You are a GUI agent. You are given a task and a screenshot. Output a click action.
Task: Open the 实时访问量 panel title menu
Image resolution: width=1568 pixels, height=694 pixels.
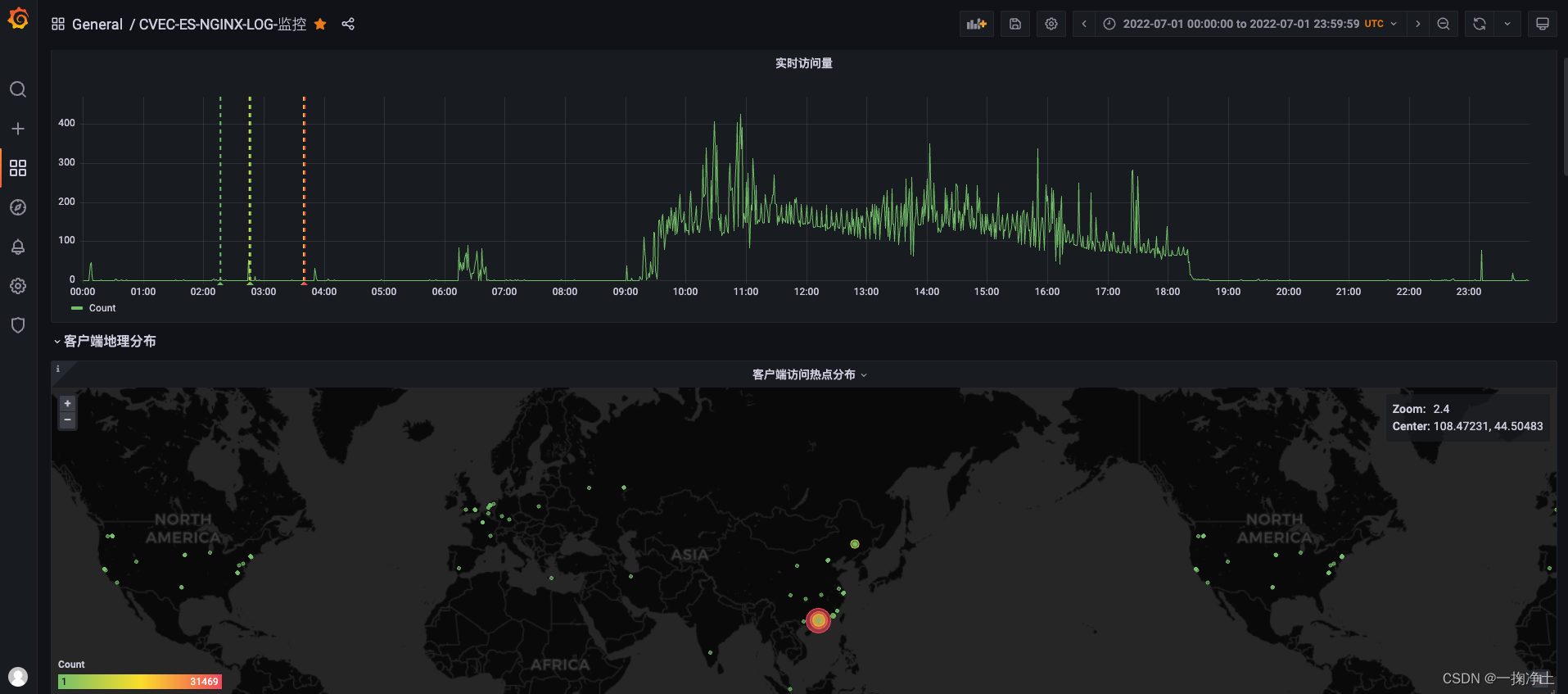(x=804, y=63)
